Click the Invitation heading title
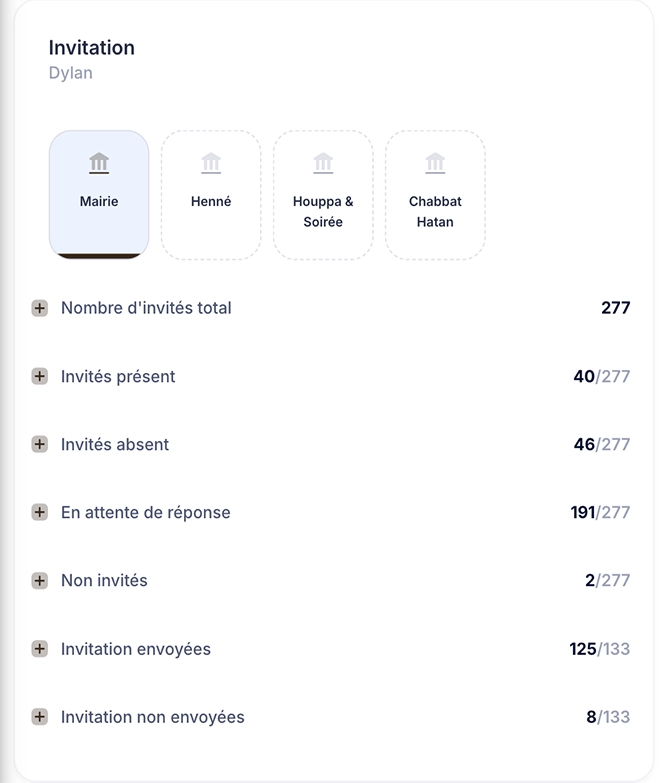Screen dimensions: 668x783 tap(91, 48)
